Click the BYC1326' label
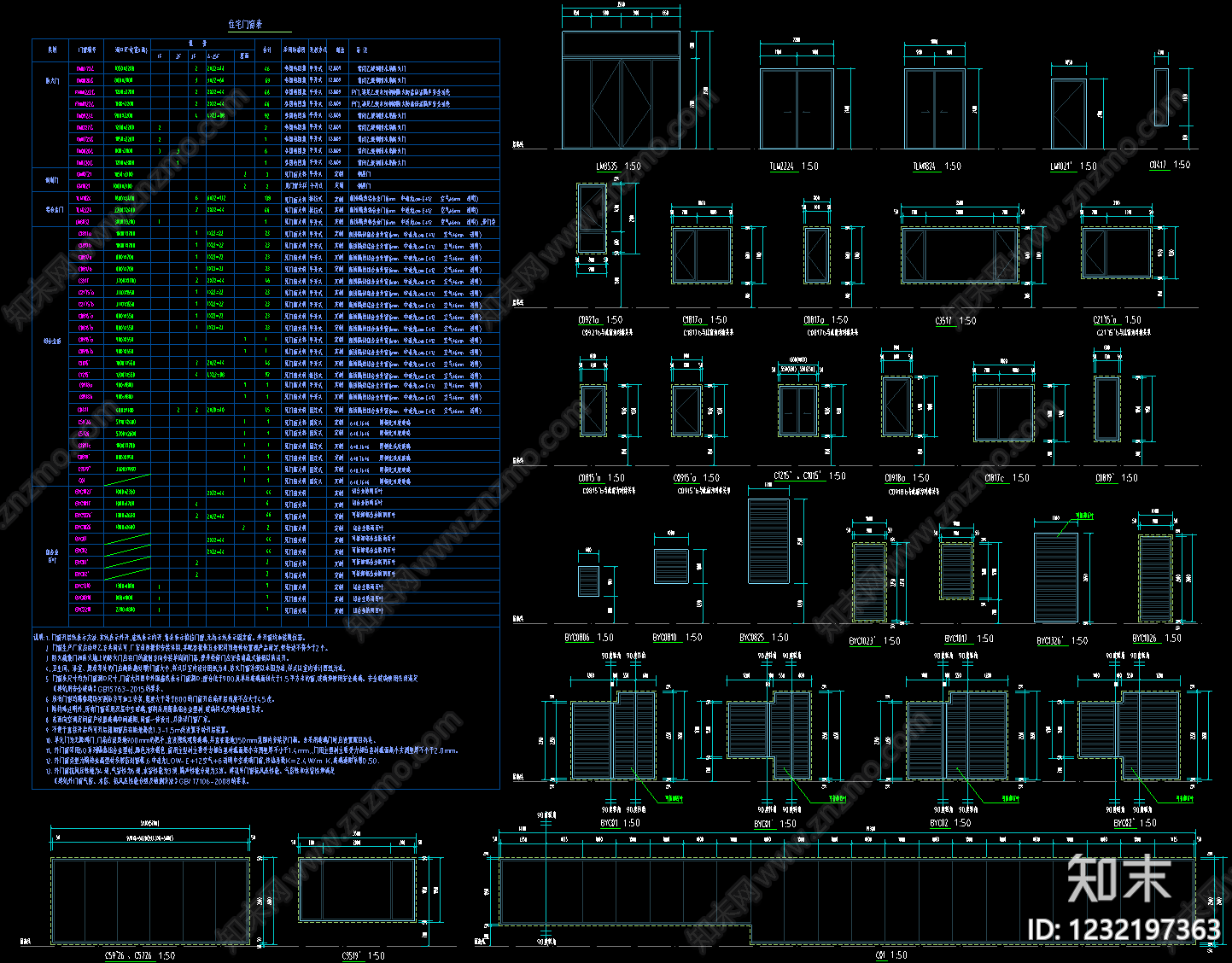Viewport: 1232px width, 963px height. tap(1052, 641)
